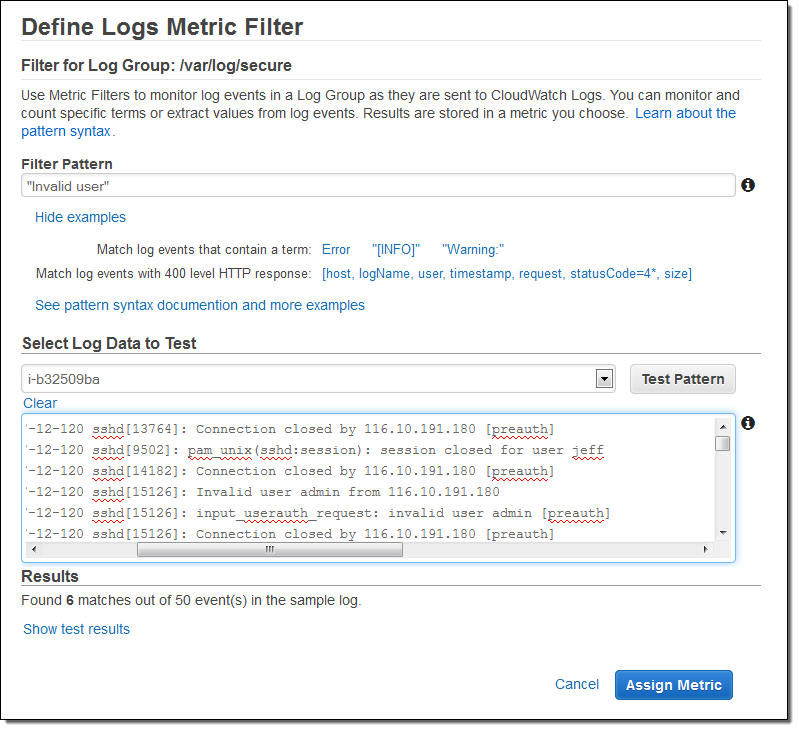The width and height of the screenshot is (799, 731).
Task: Select the Error example pattern
Action: [x=336, y=249]
